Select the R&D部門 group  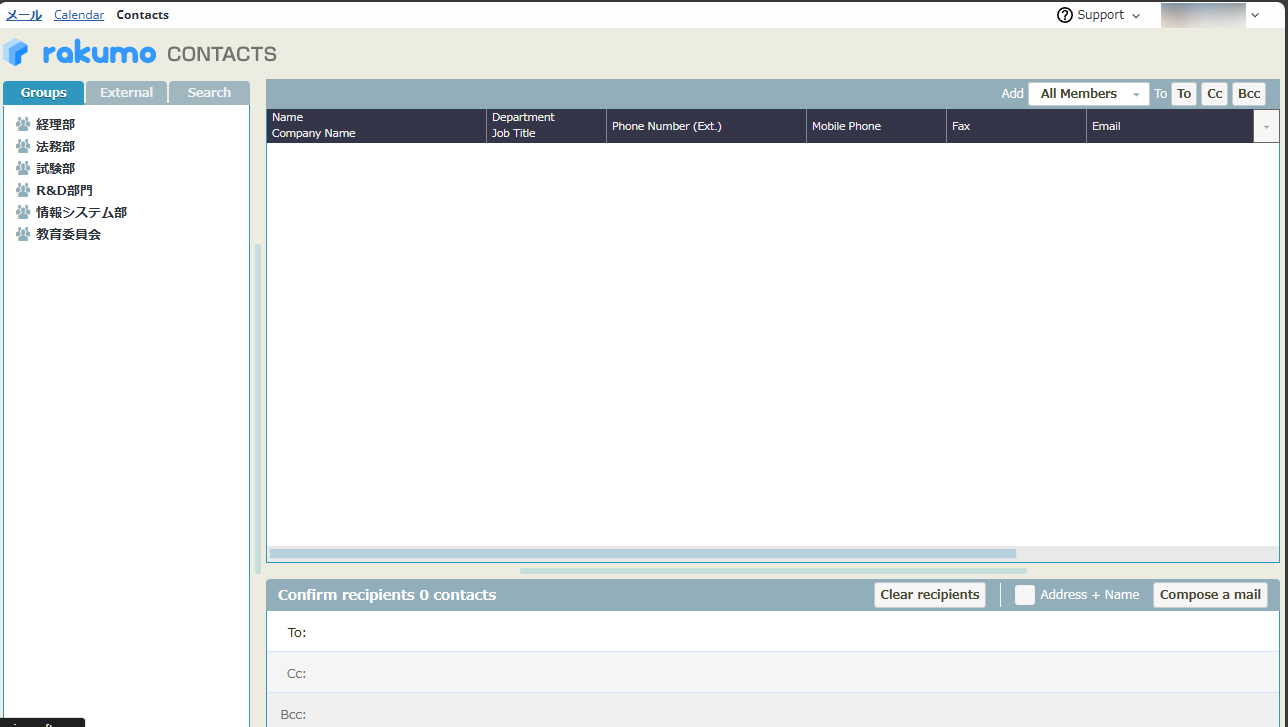[64, 190]
